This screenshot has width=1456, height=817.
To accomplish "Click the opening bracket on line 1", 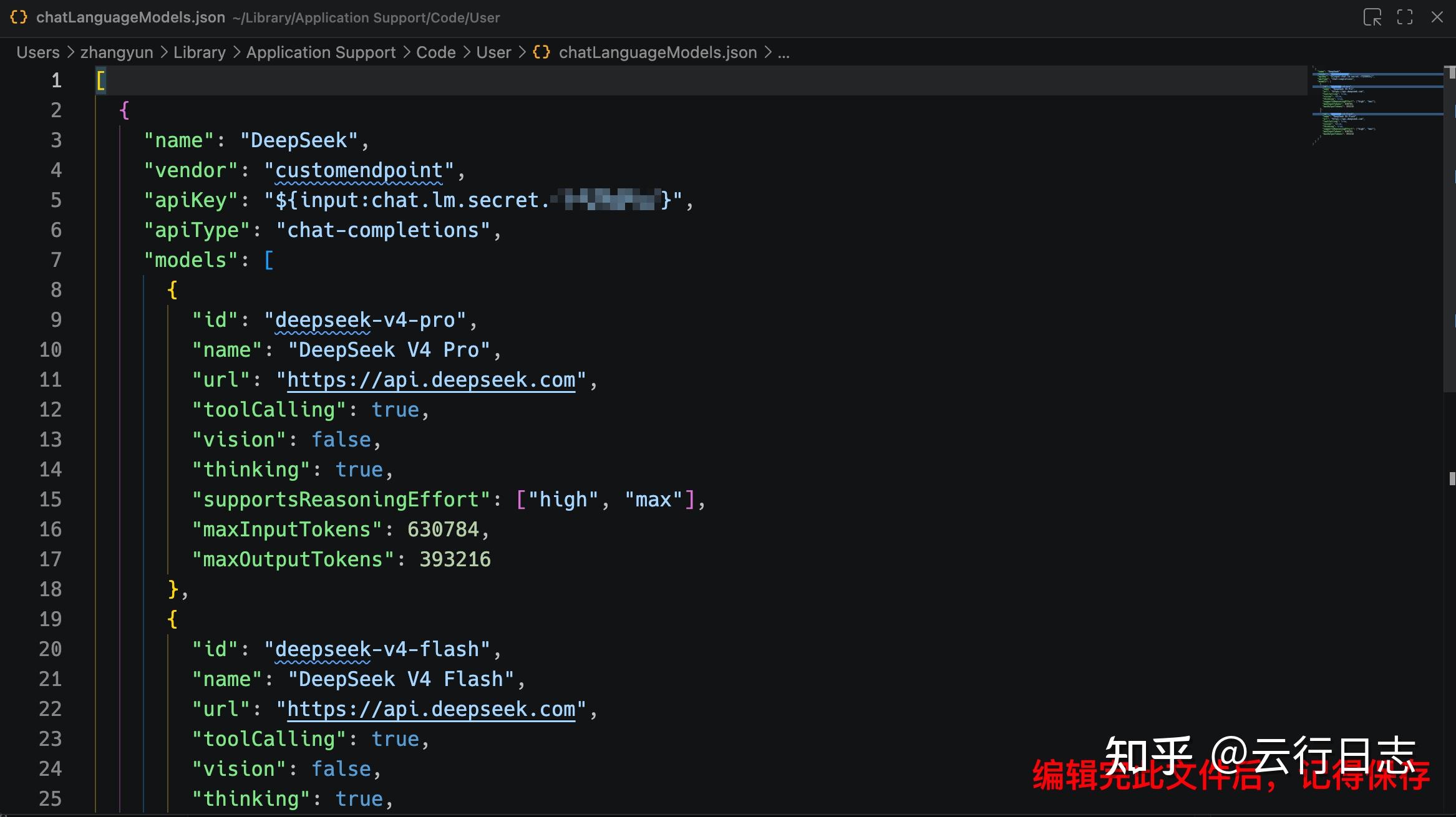I will [x=100, y=80].
